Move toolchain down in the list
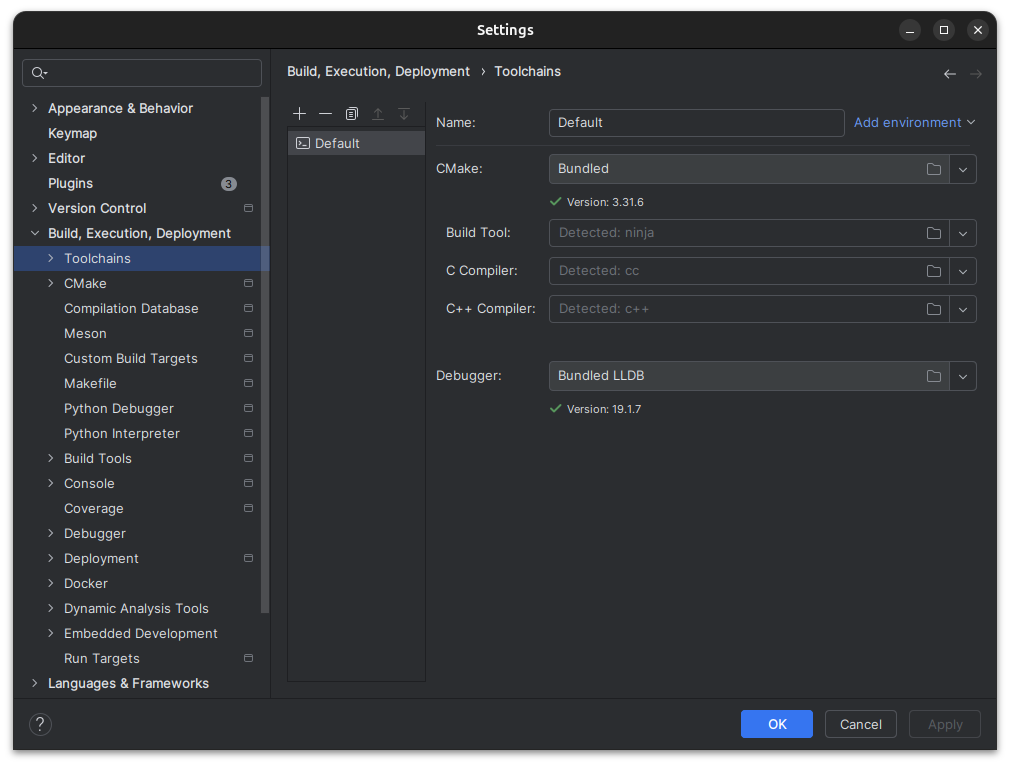Viewport: 1010px width, 766px height. tap(404, 114)
